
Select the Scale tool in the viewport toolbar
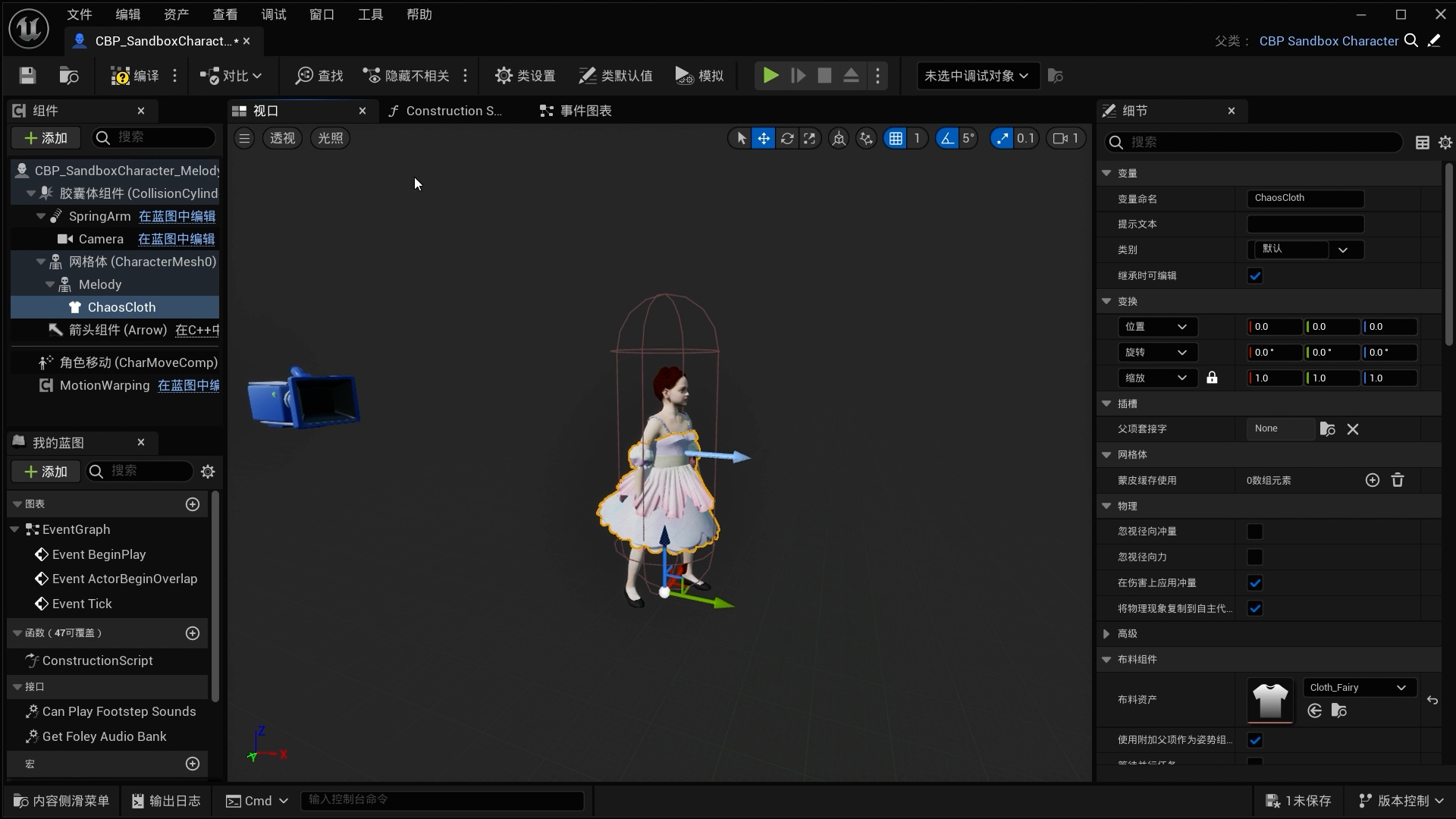pos(811,138)
